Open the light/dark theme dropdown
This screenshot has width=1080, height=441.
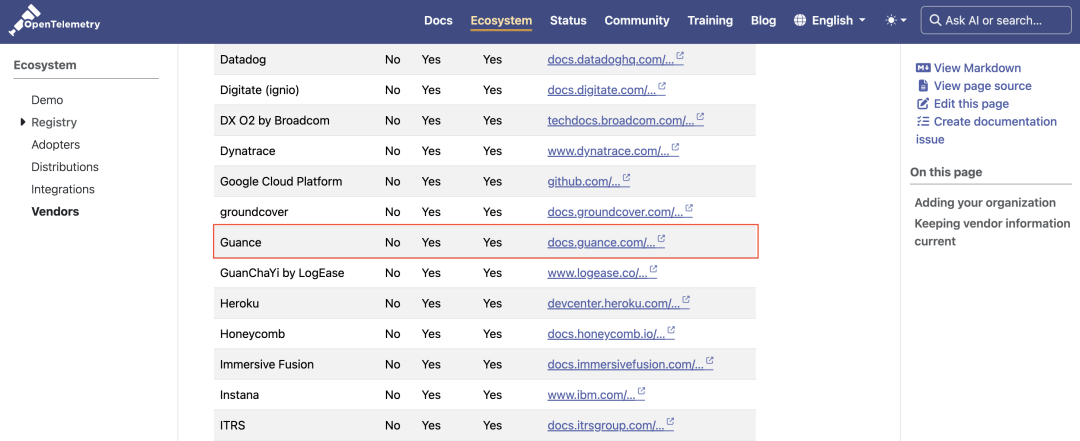896,21
